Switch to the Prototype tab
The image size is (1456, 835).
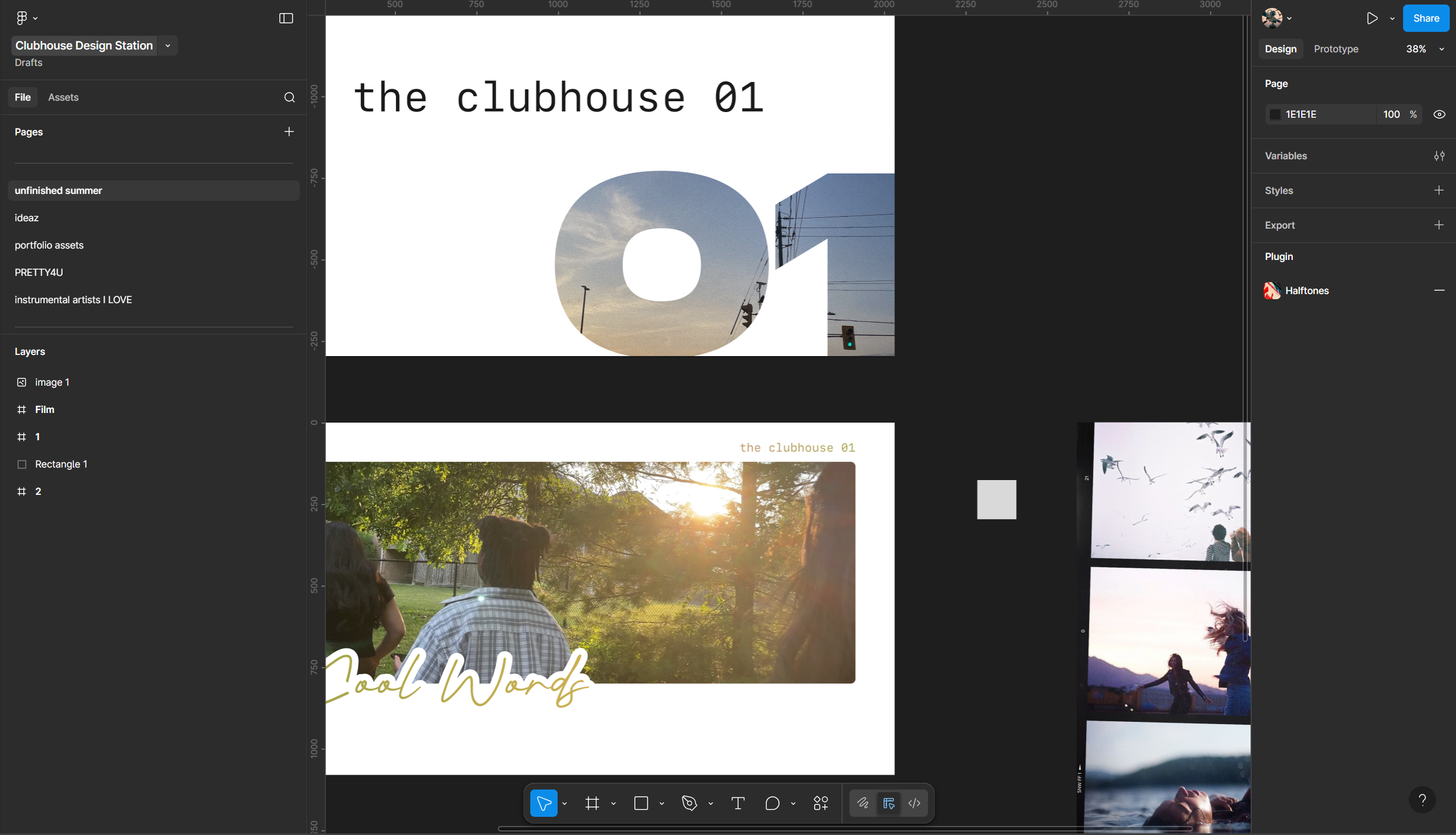pyautogui.click(x=1335, y=49)
